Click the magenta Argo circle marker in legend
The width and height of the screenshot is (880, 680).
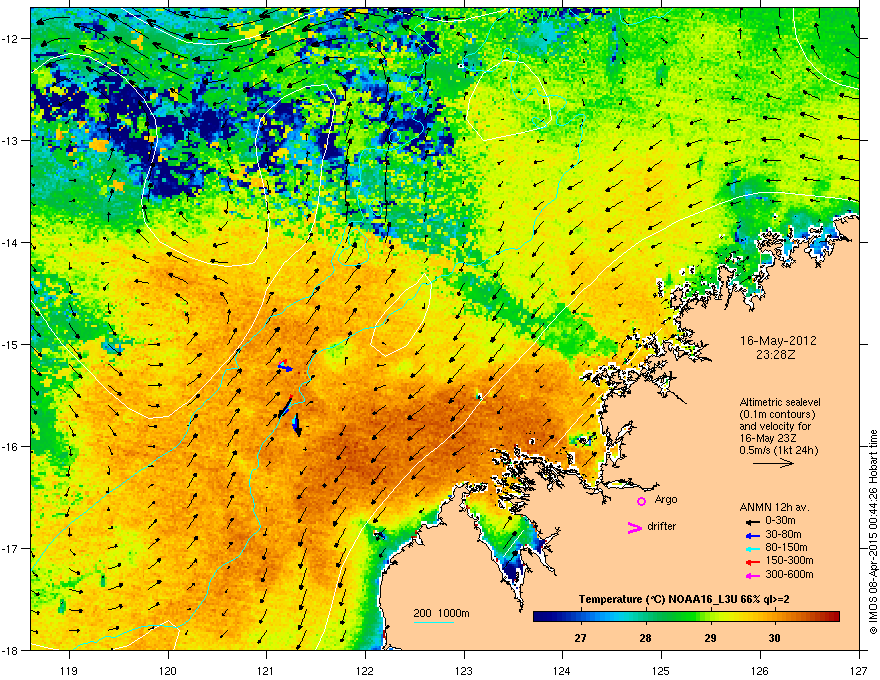(641, 501)
